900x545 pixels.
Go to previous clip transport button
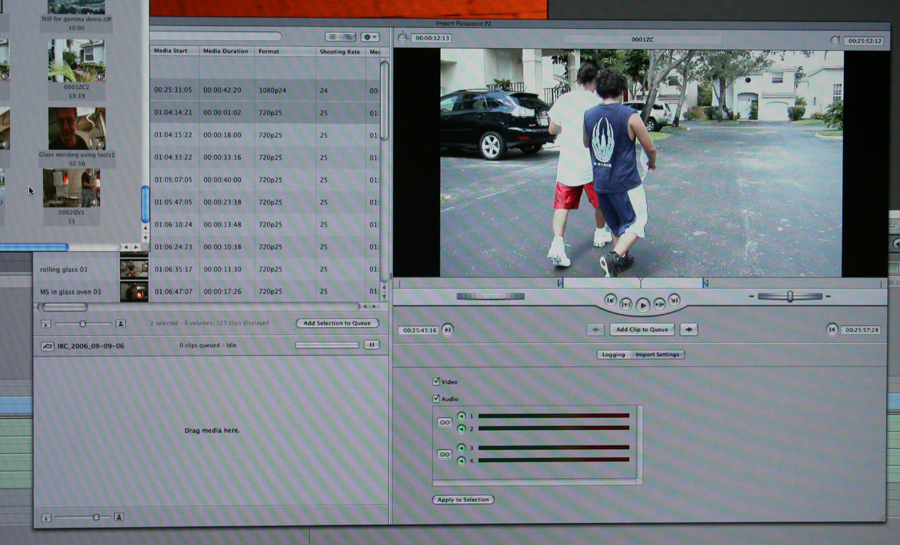pyautogui.click(x=610, y=299)
